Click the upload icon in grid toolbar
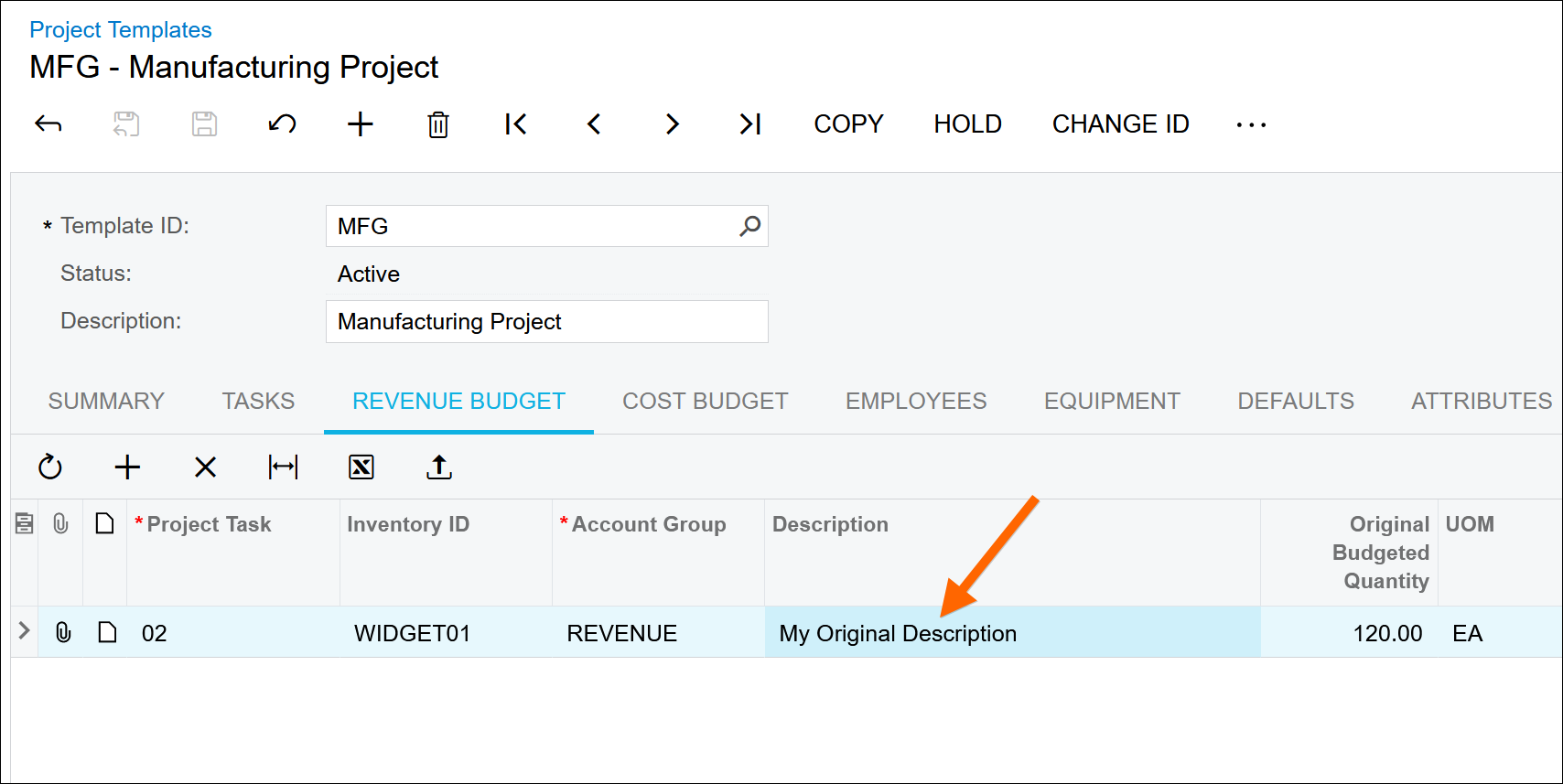 pyautogui.click(x=439, y=467)
